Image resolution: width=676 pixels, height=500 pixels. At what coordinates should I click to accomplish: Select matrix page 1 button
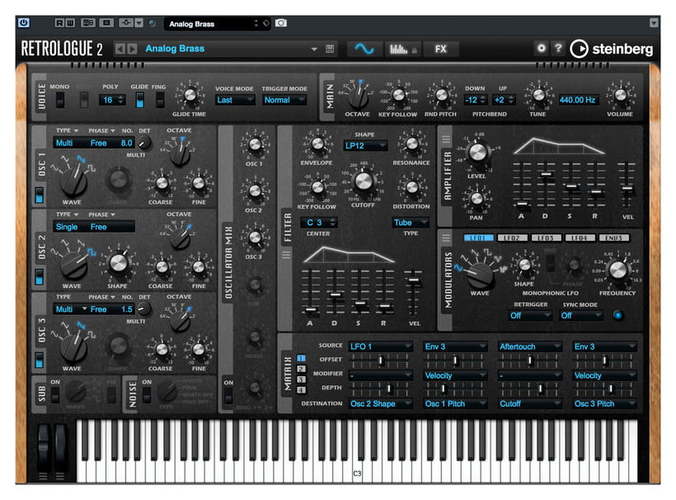pos(301,358)
